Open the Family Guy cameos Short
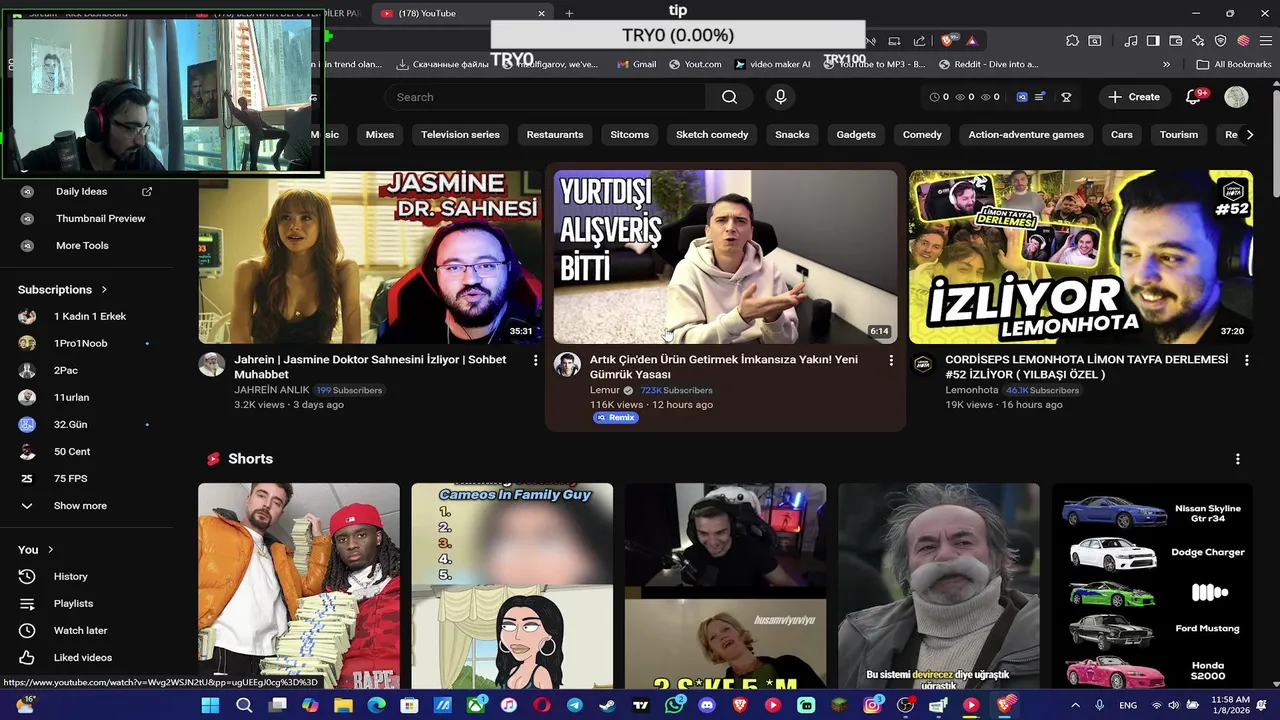The image size is (1280, 720). tap(512, 587)
